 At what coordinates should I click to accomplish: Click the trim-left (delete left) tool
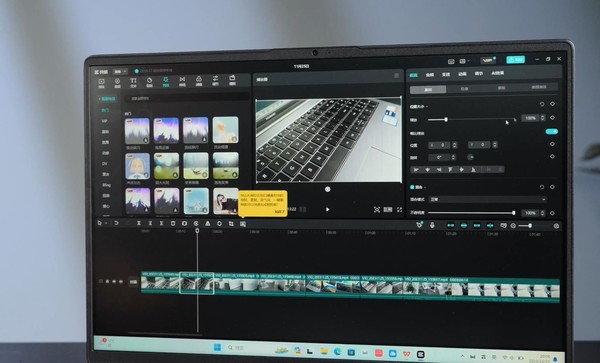[x=150, y=223]
